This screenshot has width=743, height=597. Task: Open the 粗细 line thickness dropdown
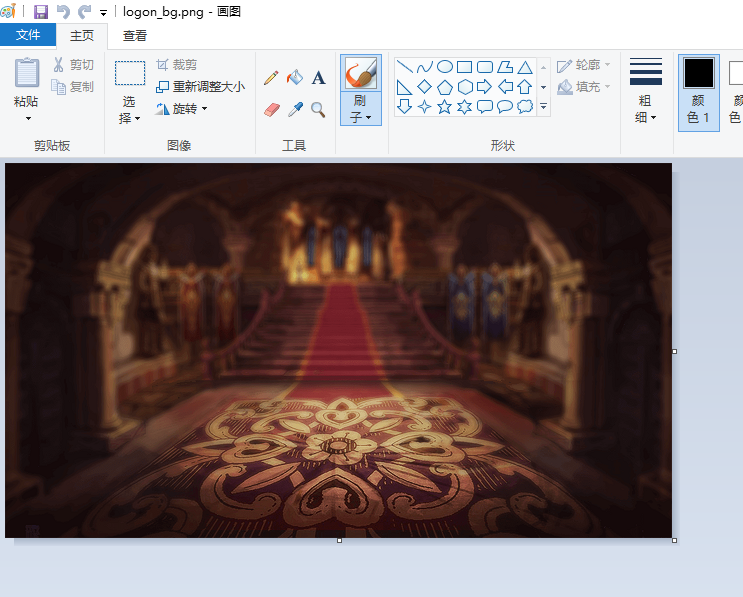tap(646, 109)
